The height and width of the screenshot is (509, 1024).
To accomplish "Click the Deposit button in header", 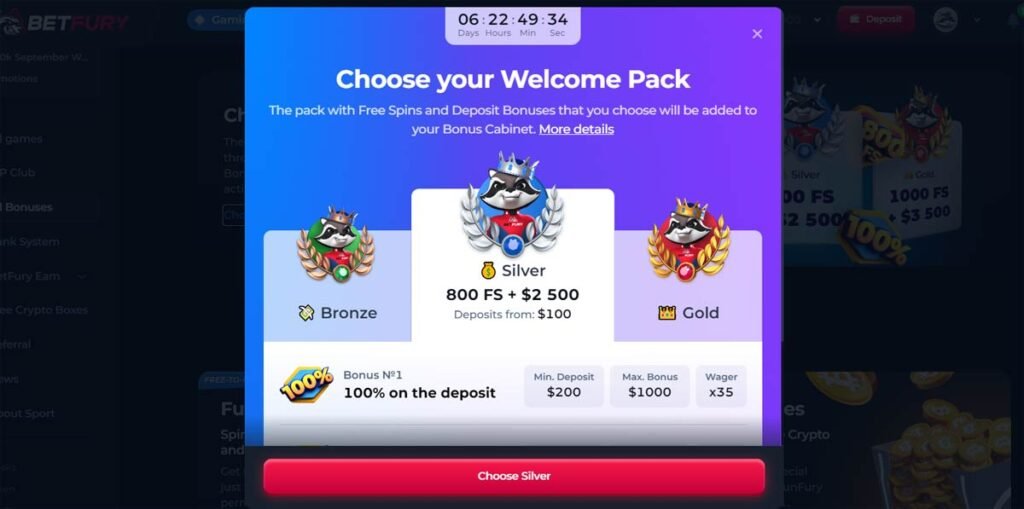I will click(876, 20).
